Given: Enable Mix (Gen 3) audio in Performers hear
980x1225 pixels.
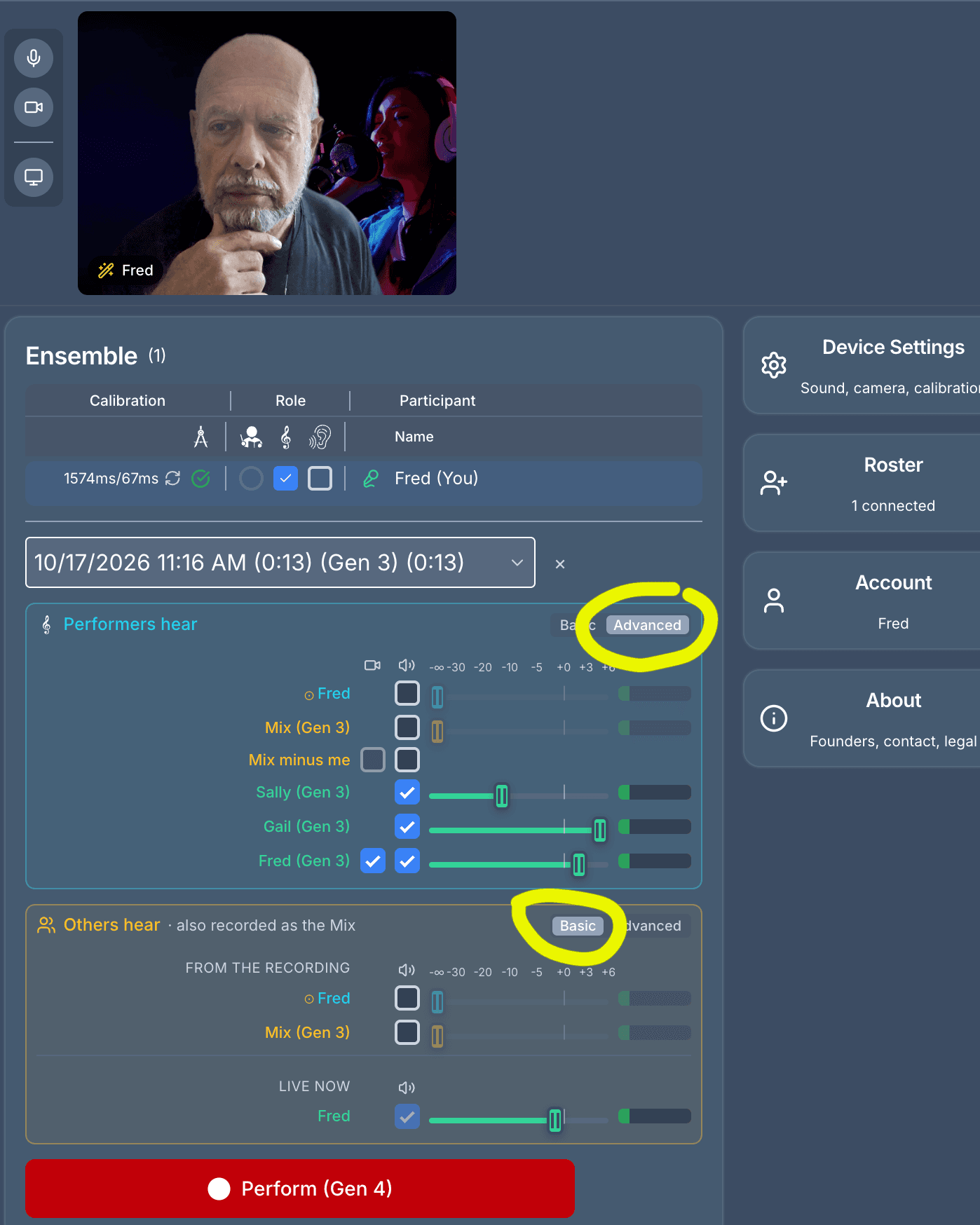Looking at the screenshot, I should click(407, 727).
